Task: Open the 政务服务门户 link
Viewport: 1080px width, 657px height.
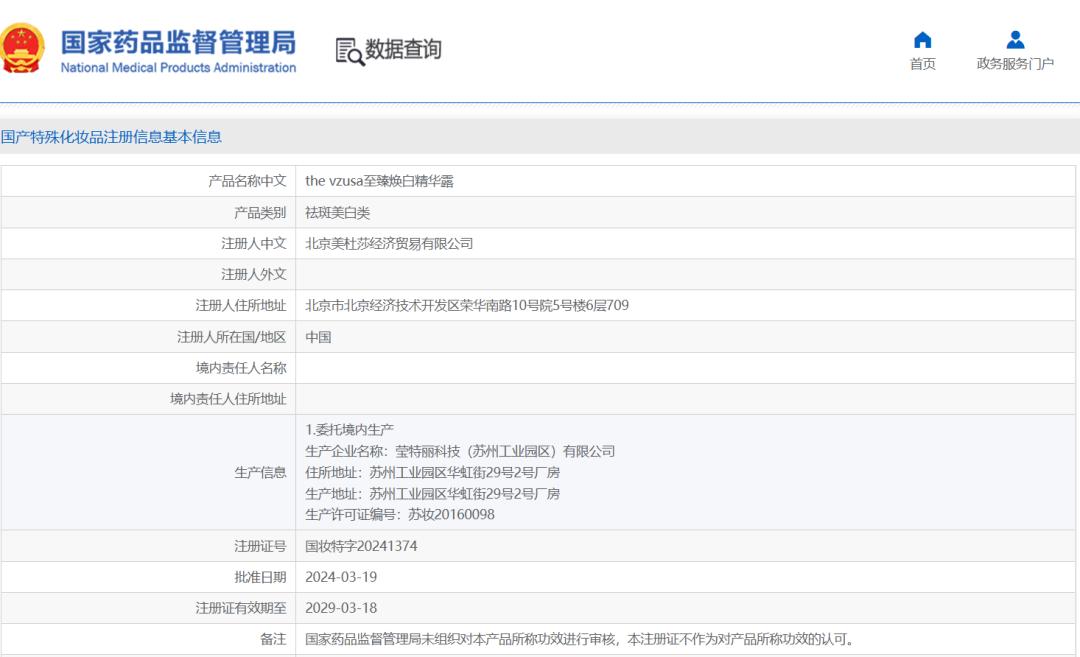Action: (x=1015, y=64)
